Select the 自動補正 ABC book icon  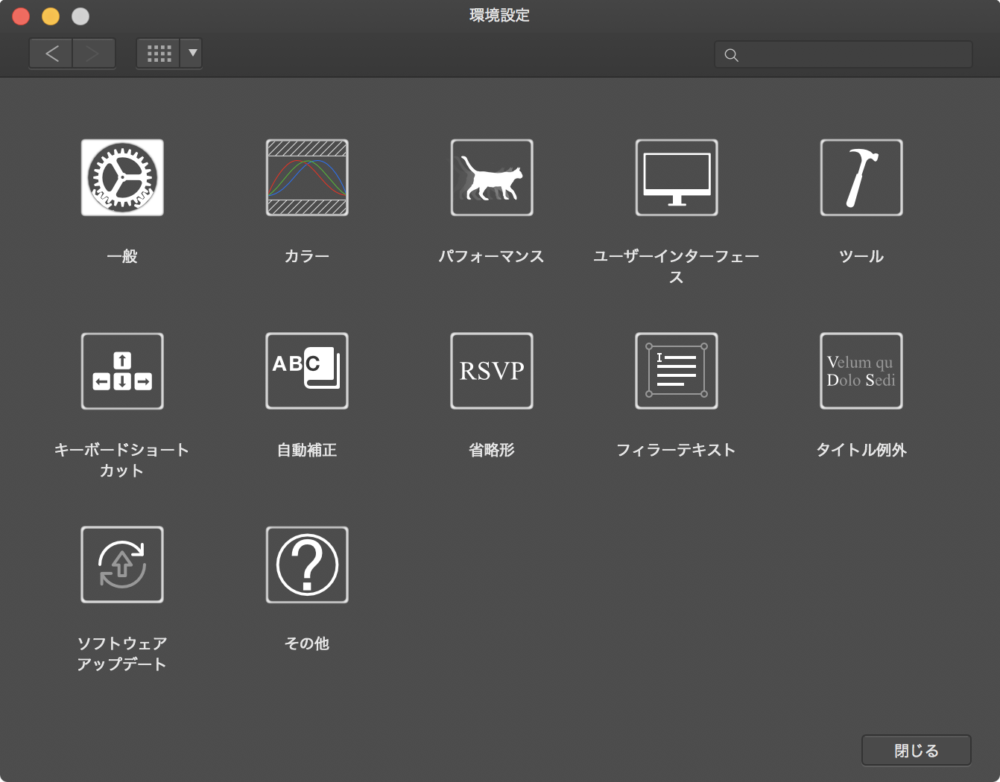click(306, 371)
